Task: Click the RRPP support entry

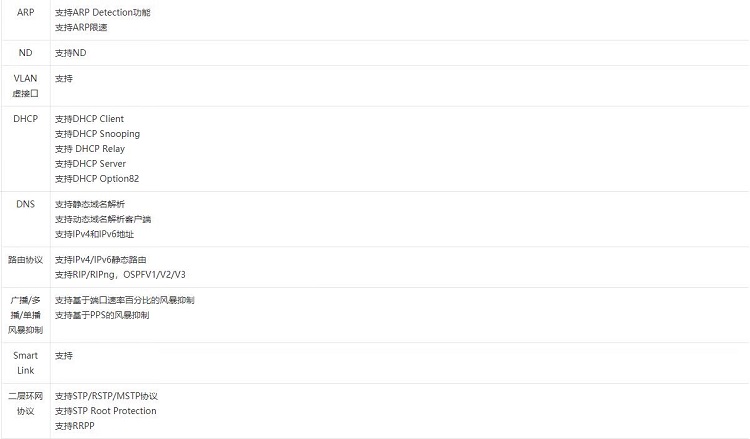Action: tap(75, 426)
